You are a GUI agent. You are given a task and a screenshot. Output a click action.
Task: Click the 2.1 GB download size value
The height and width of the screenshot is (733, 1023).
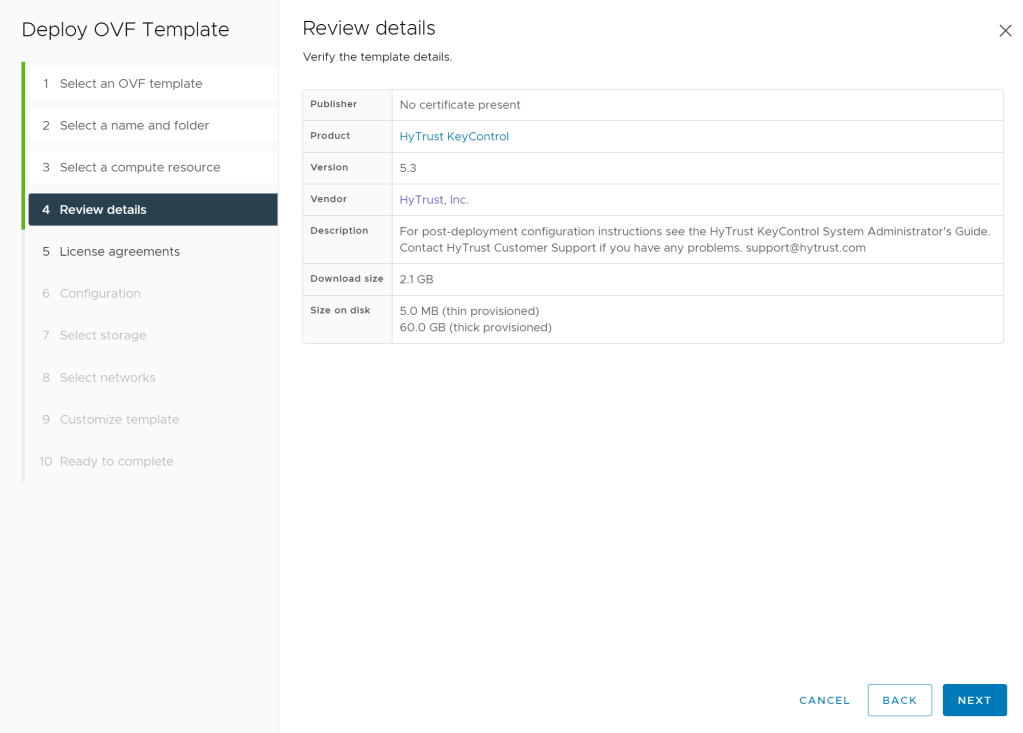click(x=416, y=280)
